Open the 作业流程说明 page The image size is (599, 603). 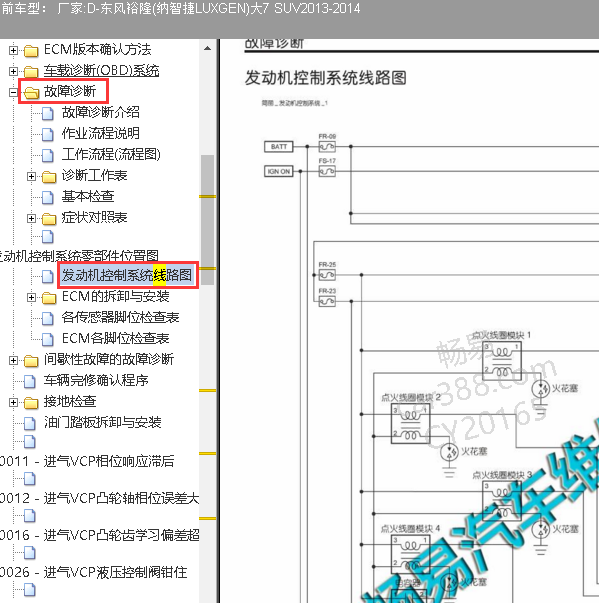point(100,133)
